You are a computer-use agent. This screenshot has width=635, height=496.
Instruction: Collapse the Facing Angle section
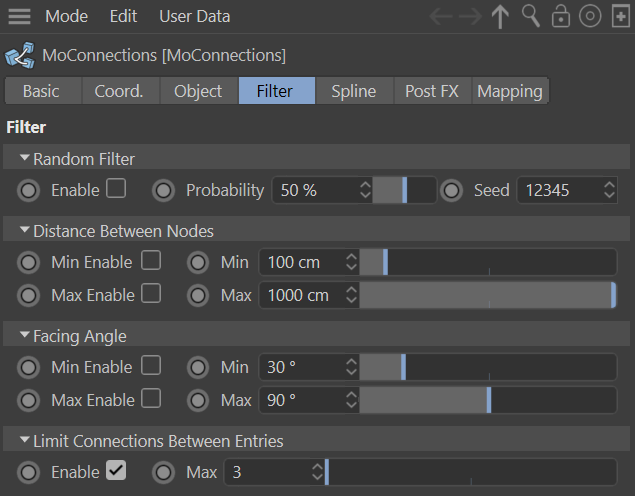pos(25,335)
